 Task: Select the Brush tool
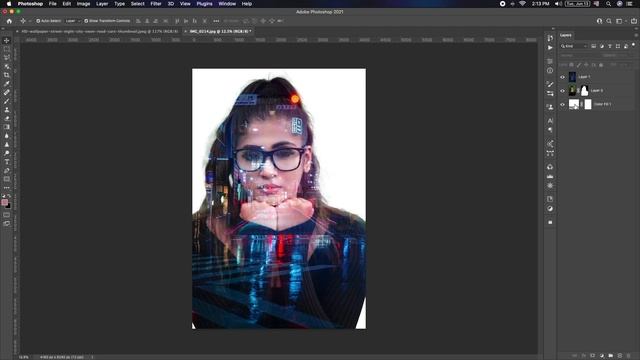click(7, 101)
